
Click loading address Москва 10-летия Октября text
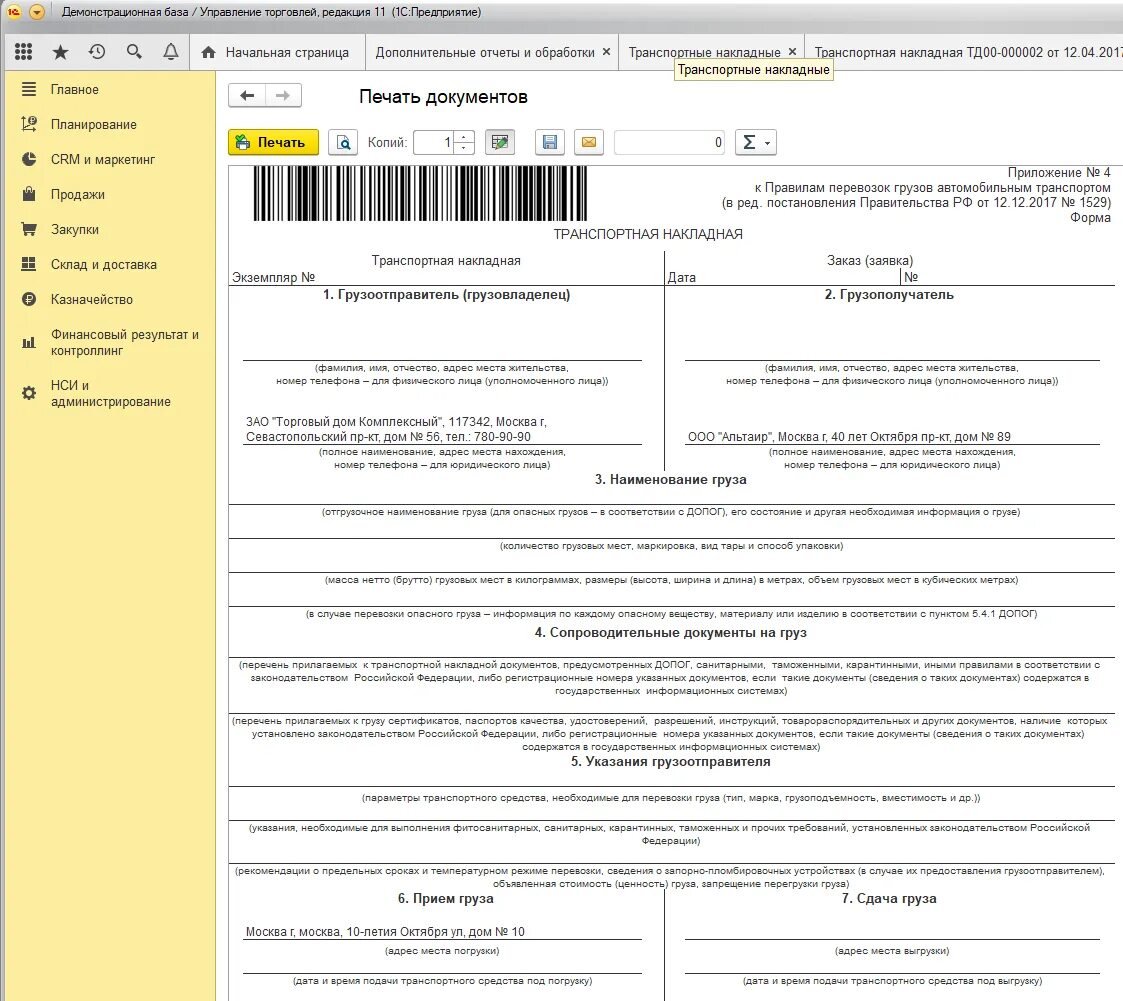pos(385,932)
